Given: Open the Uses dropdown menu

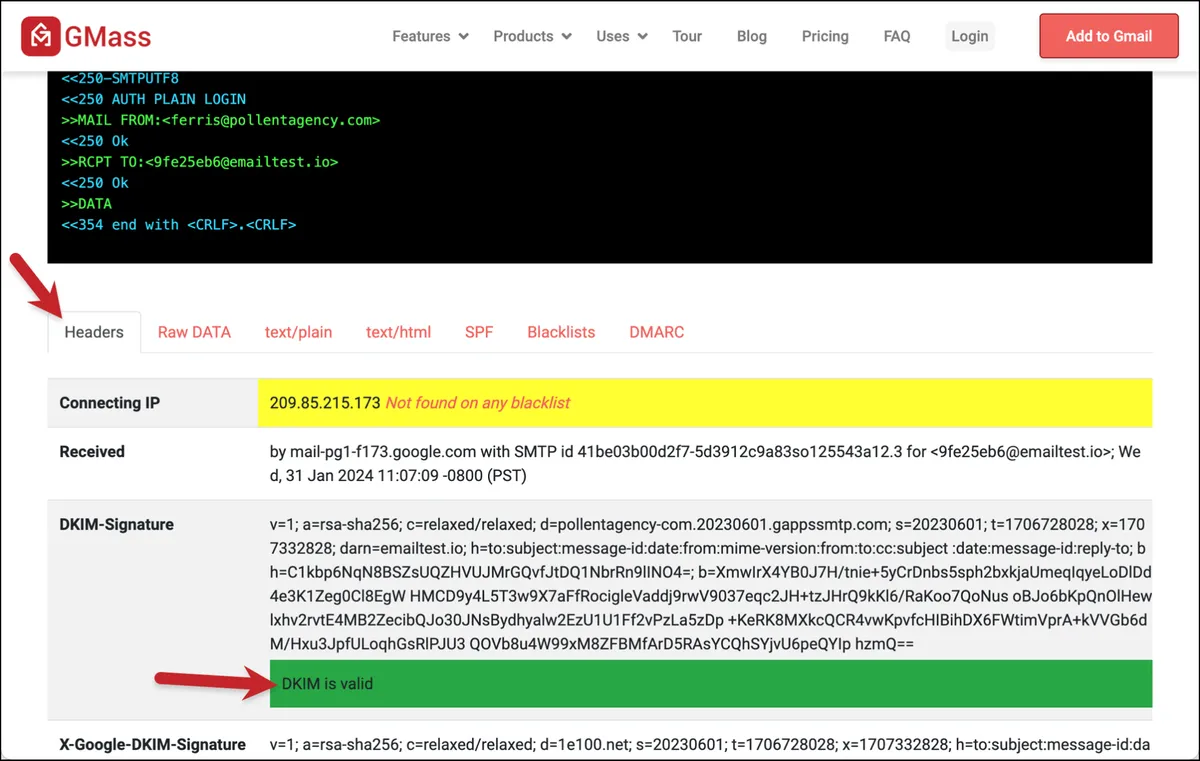Looking at the screenshot, I should 622,36.
